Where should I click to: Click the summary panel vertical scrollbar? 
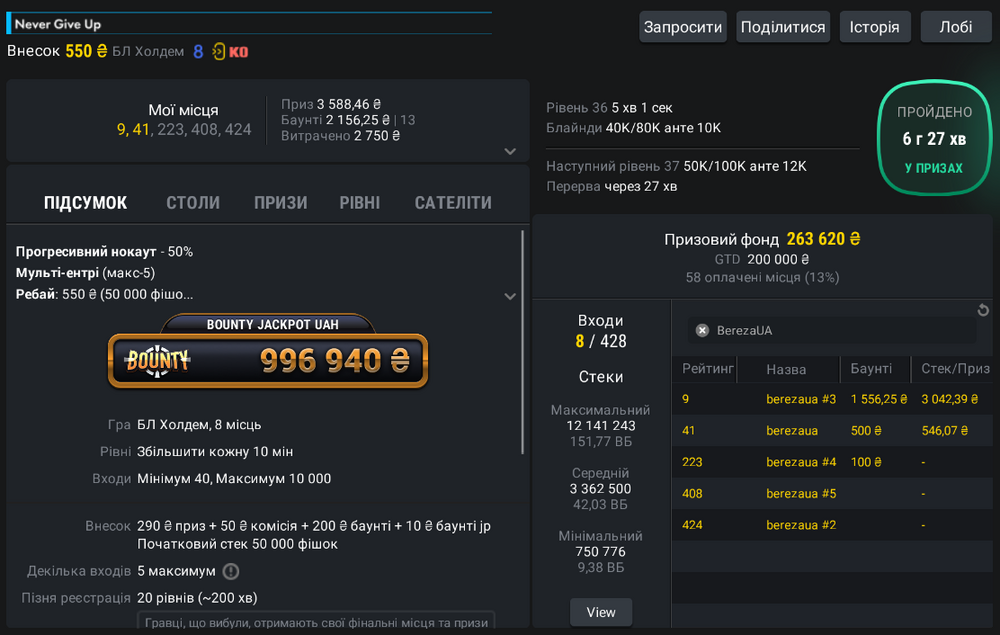[x=523, y=340]
